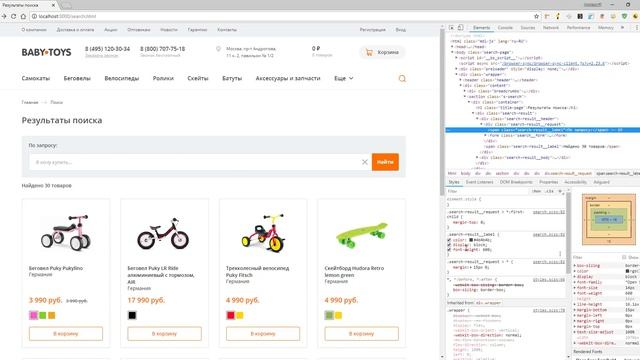The width and height of the screenshot is (640, 360).
Task: Add Беговел Puky Pukylino to cart
Action: pyautogui.click(x=66, y=333)
